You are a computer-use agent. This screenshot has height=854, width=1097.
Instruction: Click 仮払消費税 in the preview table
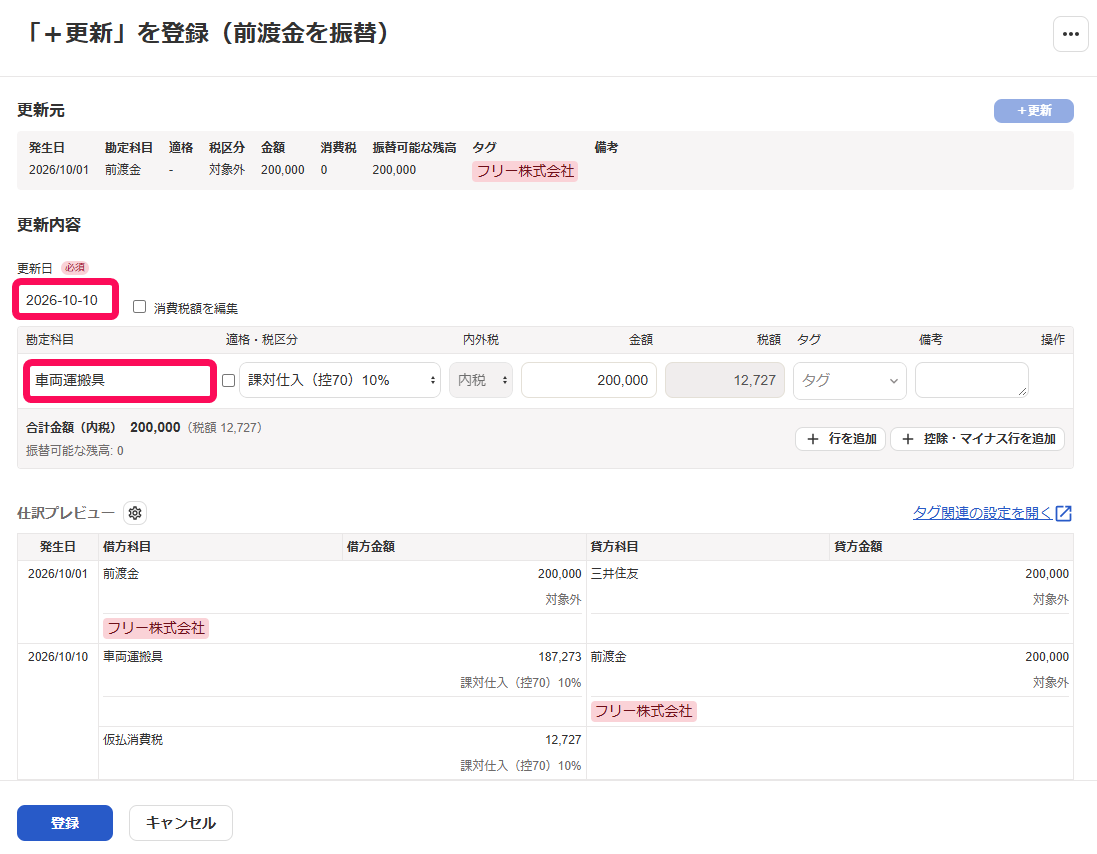point(133,740)
